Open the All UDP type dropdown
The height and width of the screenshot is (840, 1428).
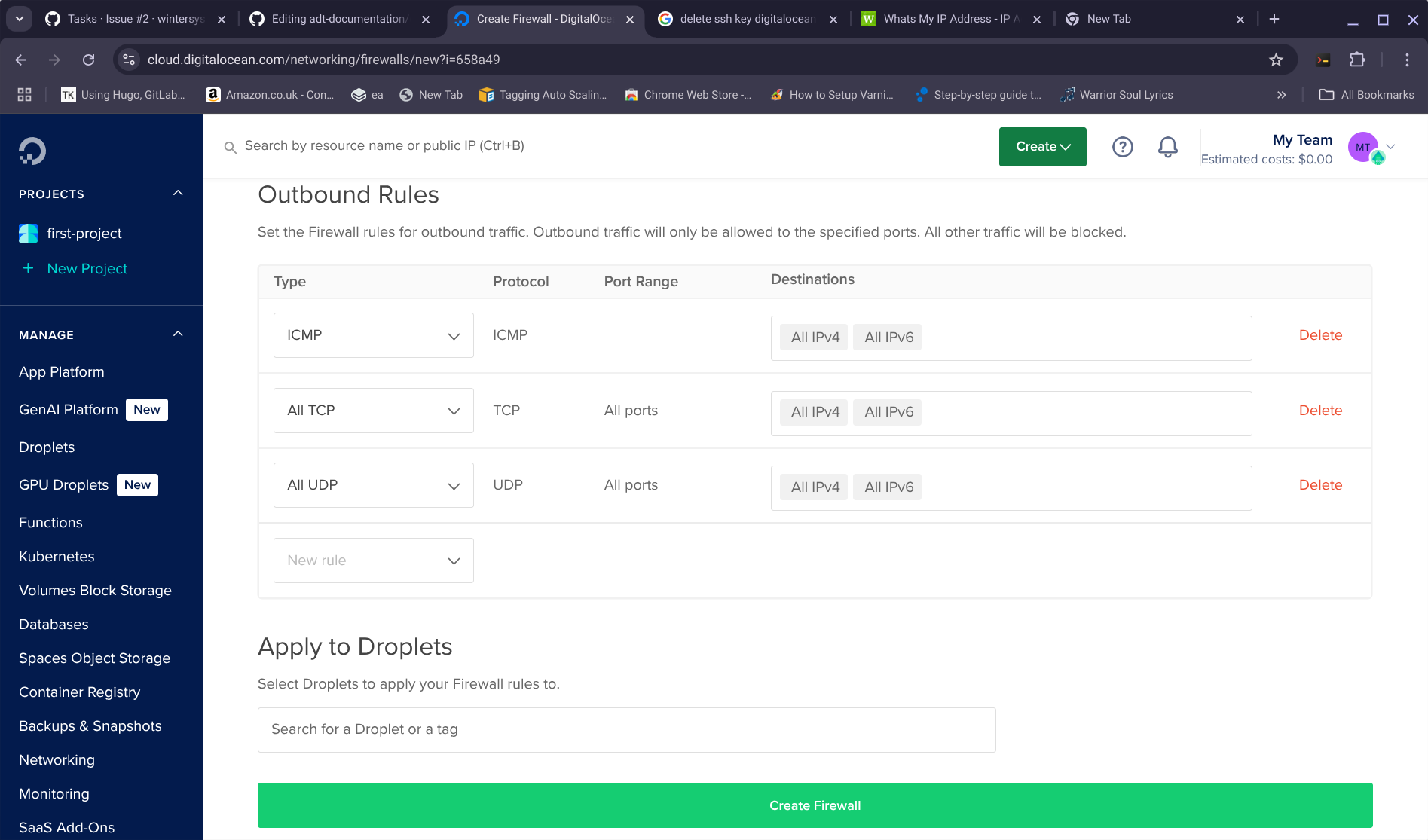pos(373,485)
